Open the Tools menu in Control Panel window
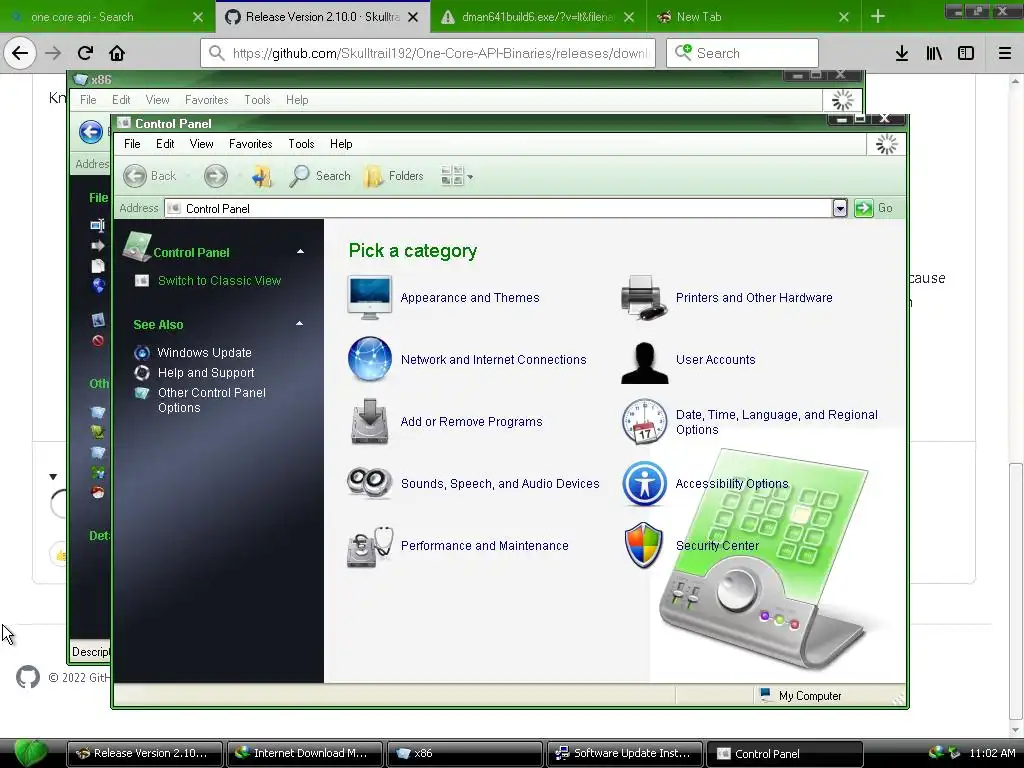The width and height of the screenshot is (1024, 768). (301, 144)
